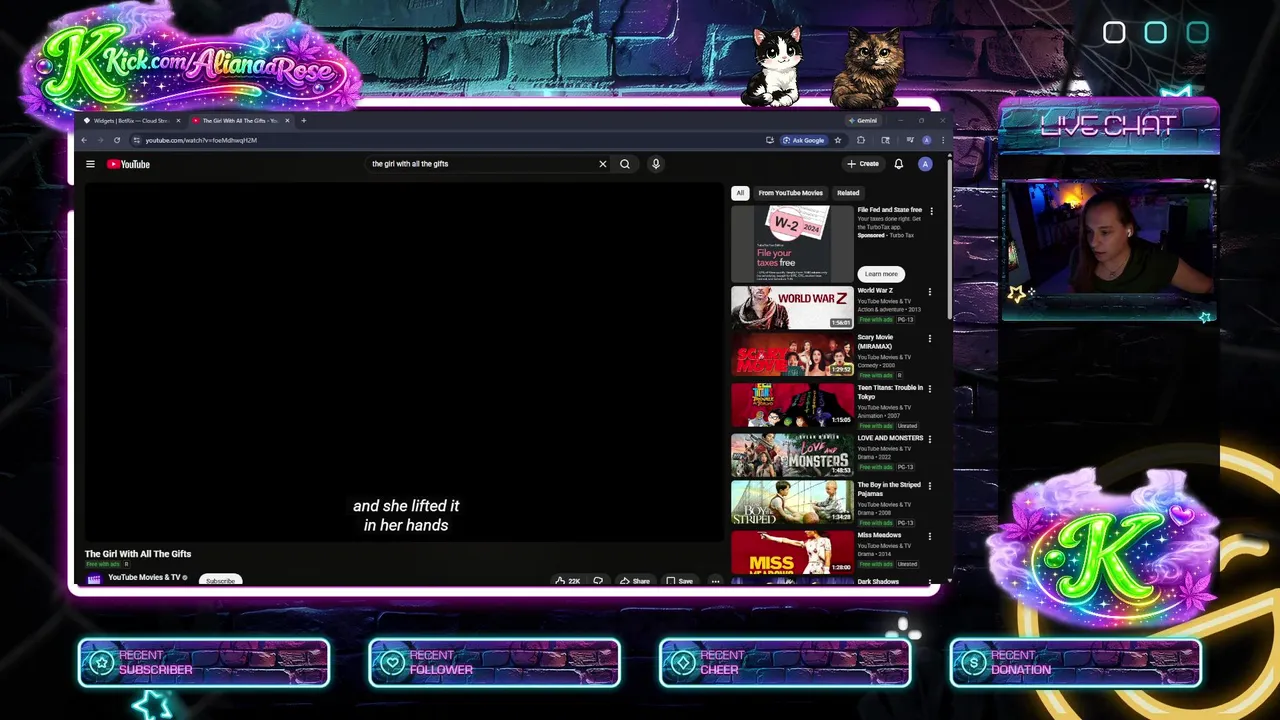Click the browser forward arrow
Image resolution: width=1280 pixels, height=720 pixels.
click(100, 140)
